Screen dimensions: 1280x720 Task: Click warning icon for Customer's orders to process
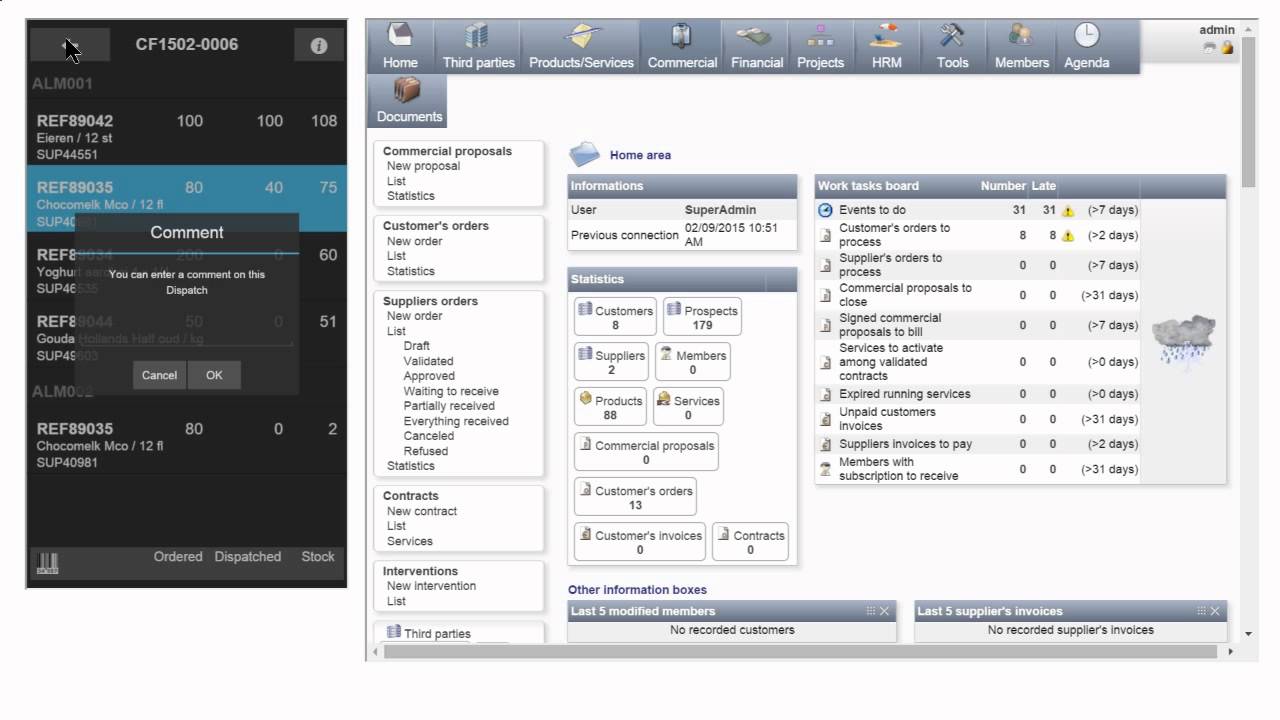(x=1068, y=236)
